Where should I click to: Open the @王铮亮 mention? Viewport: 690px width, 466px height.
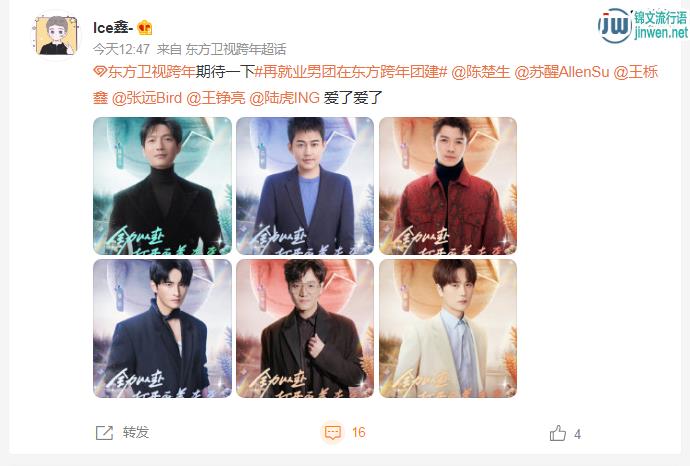tap(216, 98)
